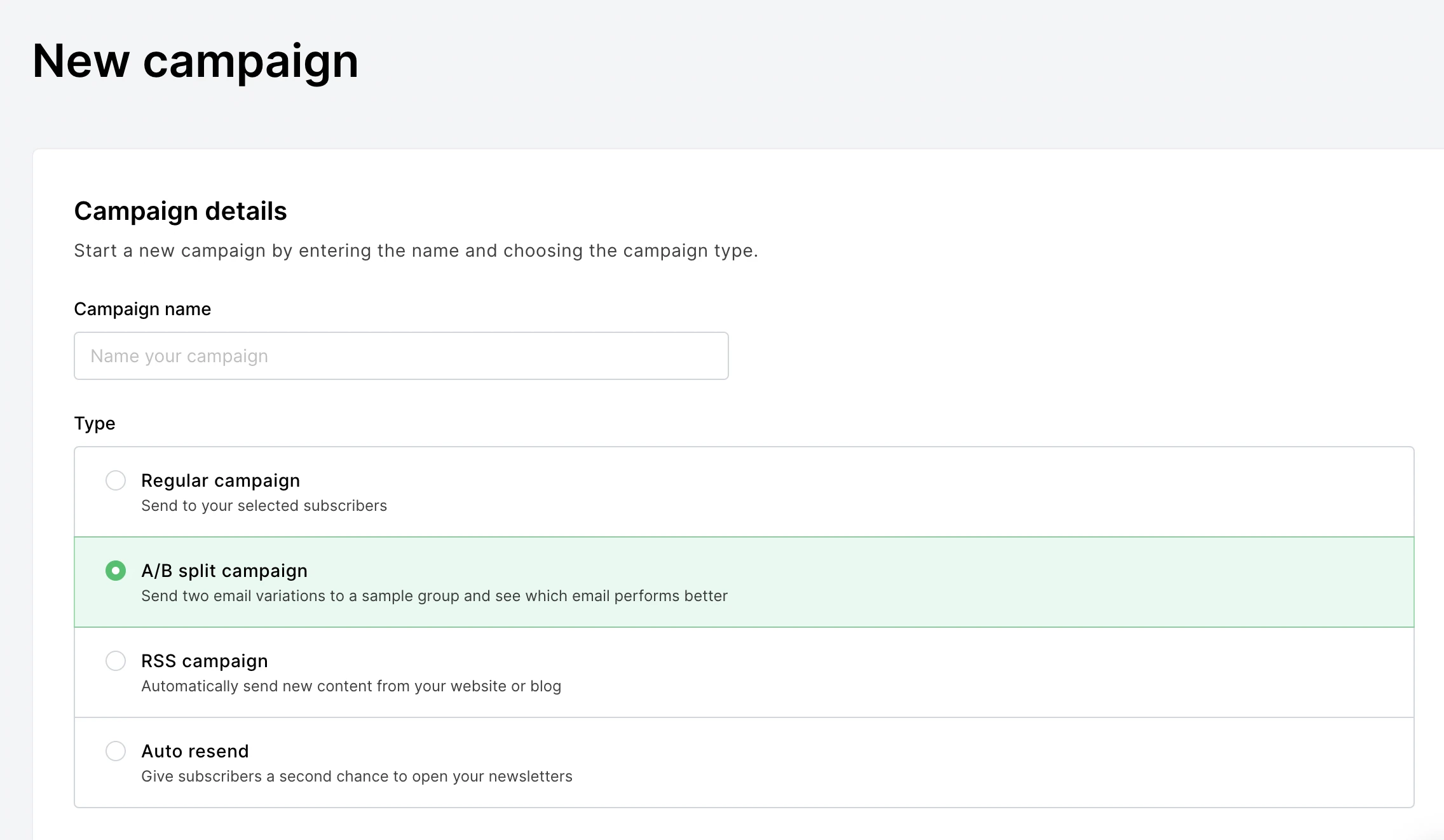Click the "New campaign" page title

[196, 61]
